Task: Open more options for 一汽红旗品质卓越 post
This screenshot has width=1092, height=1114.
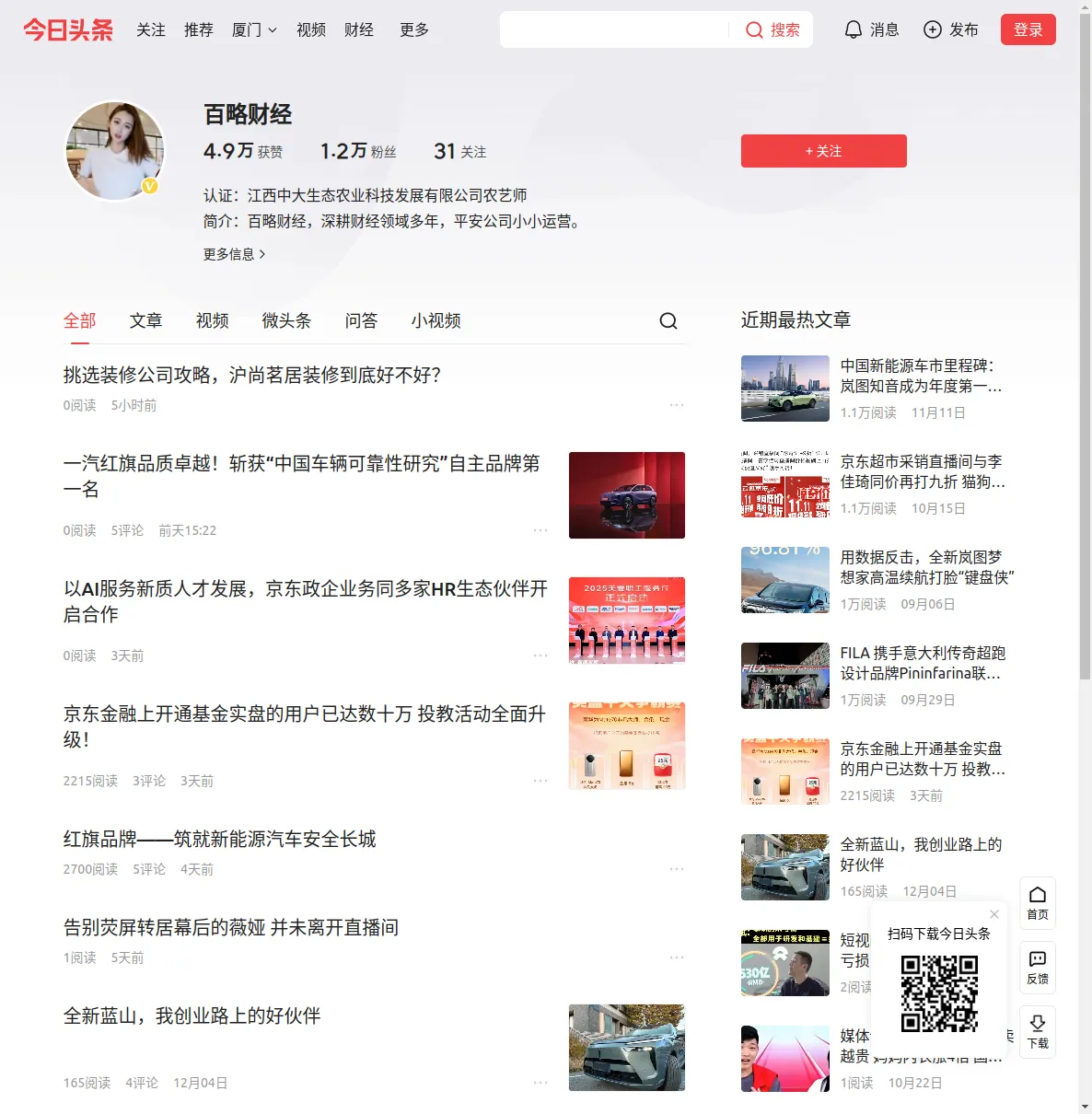Action: click(540, 530)
